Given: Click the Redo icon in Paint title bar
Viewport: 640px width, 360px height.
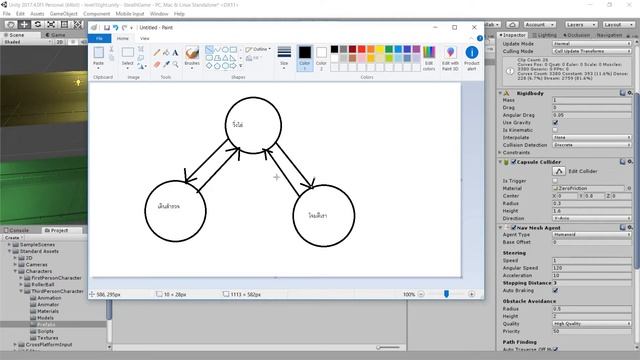Looking at the screenshot, I should [124, 28].
